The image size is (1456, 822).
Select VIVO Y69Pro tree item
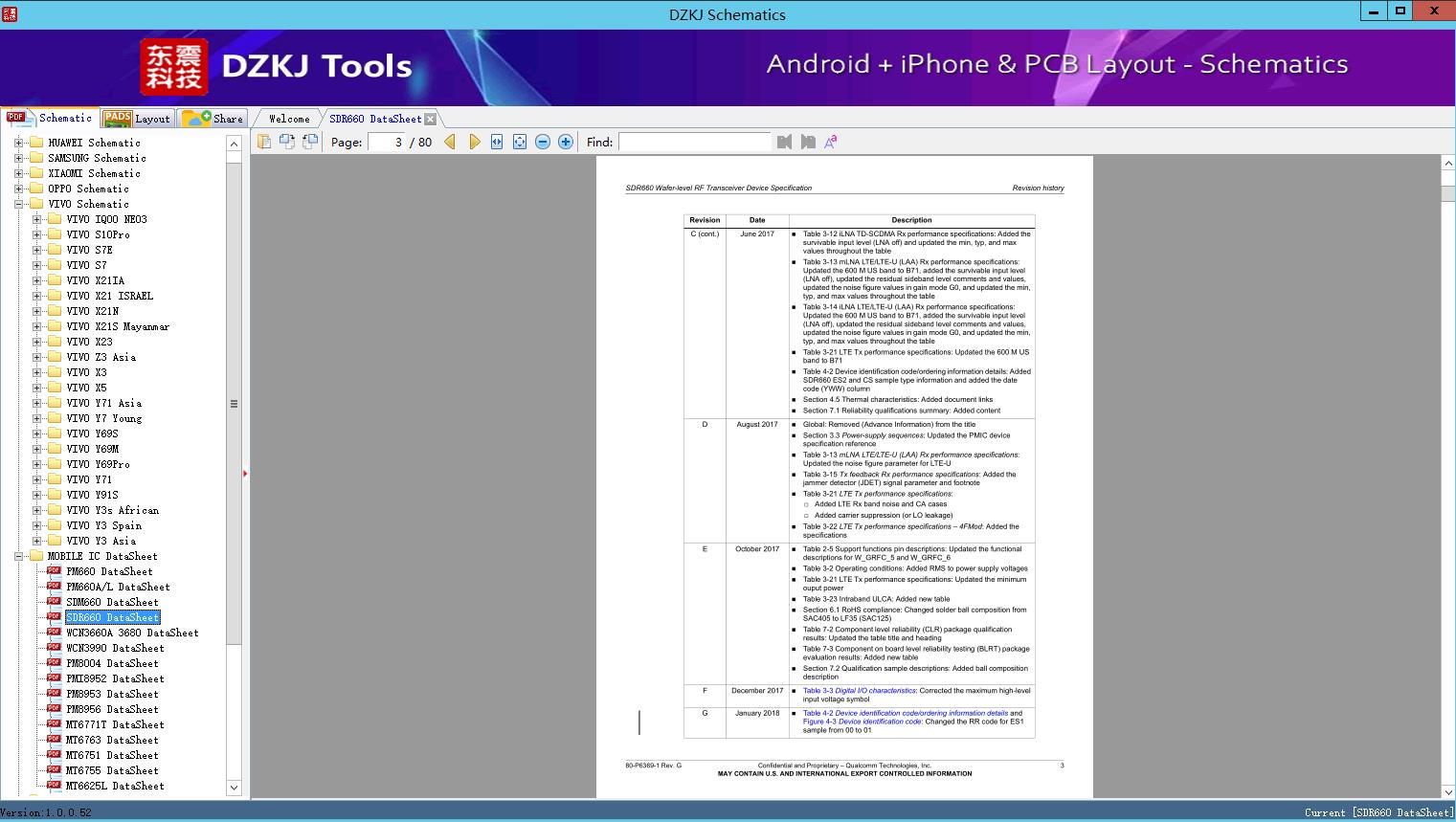[x=98, y=464]
